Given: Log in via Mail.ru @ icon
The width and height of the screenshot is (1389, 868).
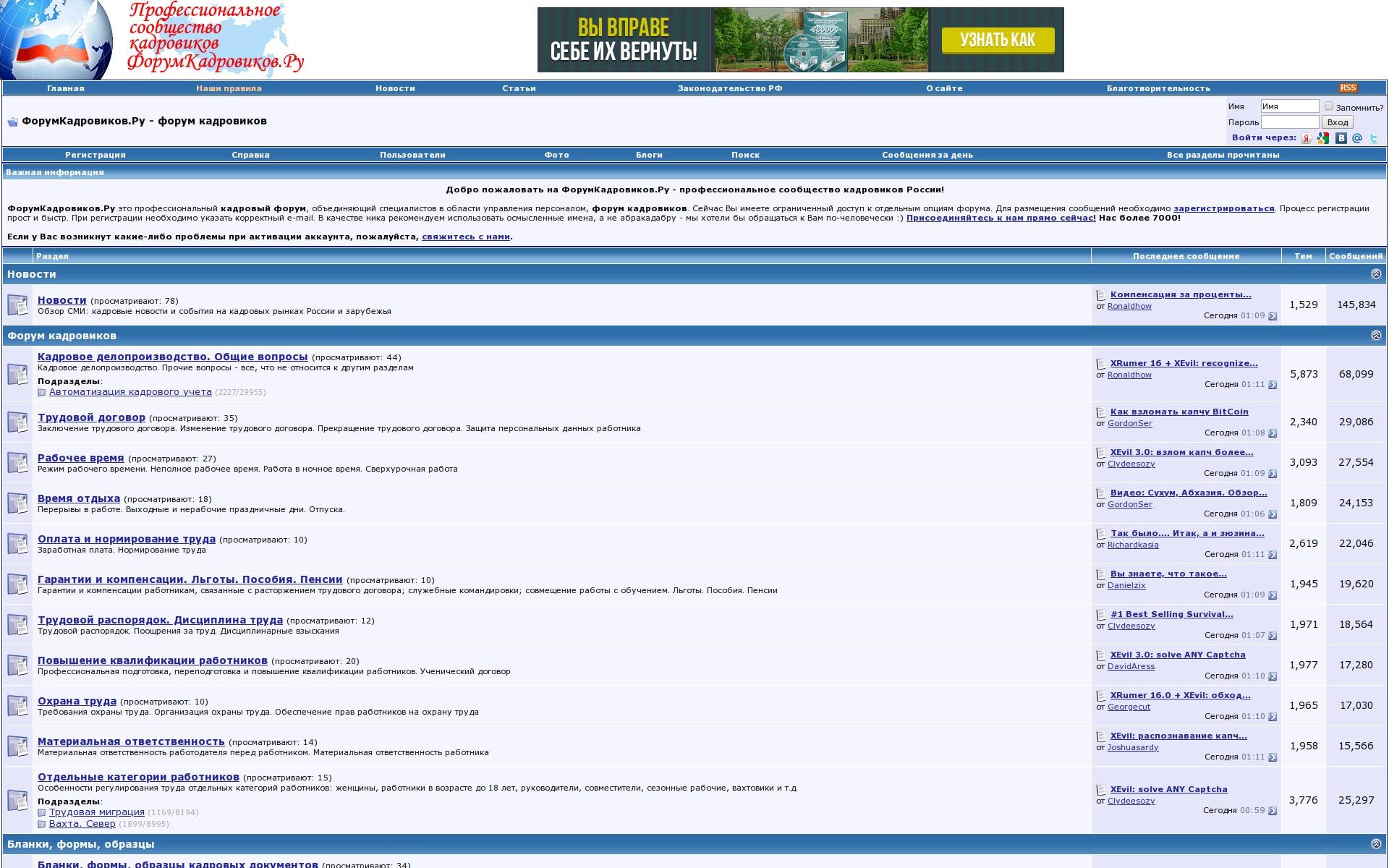Looking at the screenshot, I should (x=1357, y=138).
